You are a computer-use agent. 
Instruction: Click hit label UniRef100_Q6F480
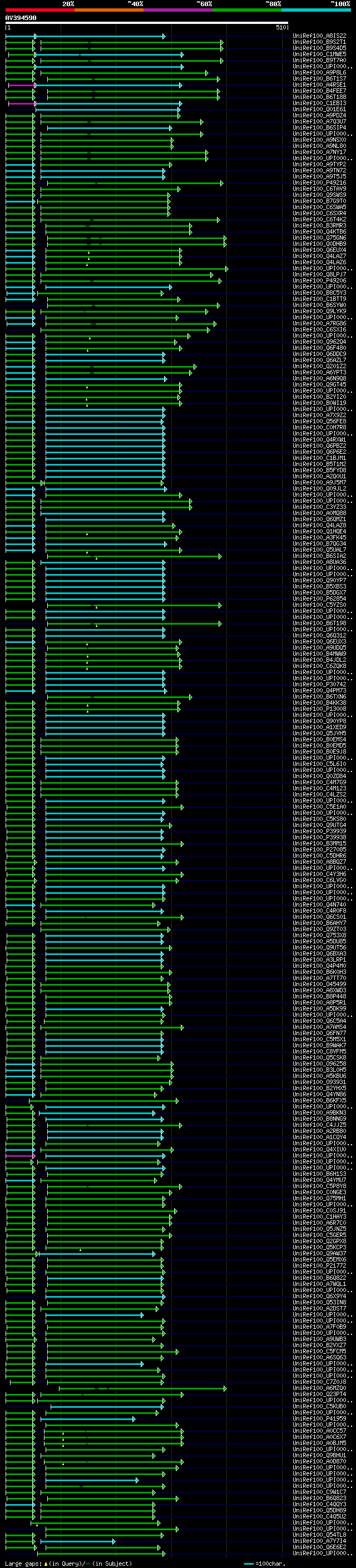319,348
